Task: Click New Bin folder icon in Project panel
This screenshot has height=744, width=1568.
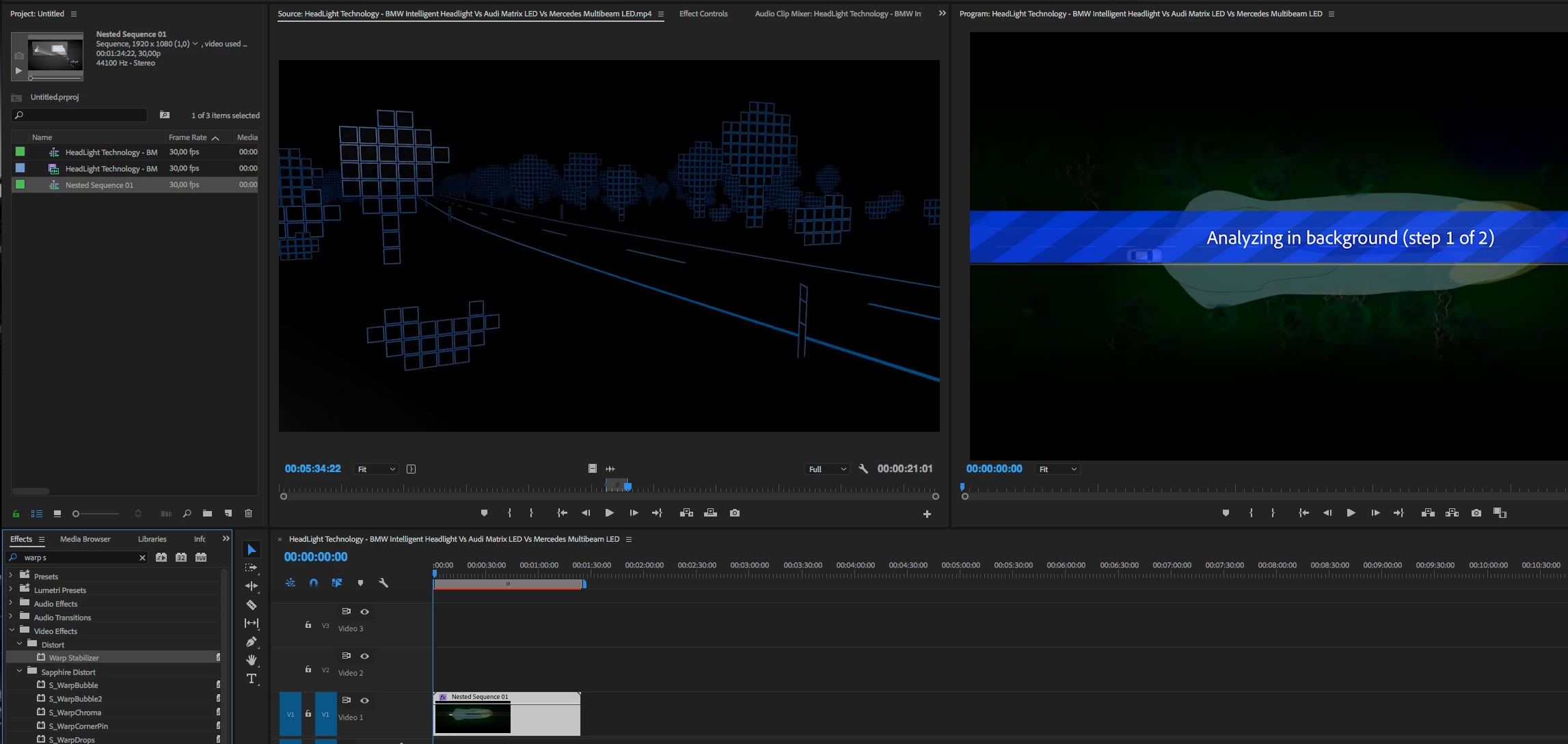Action: [x=207, y=513]
